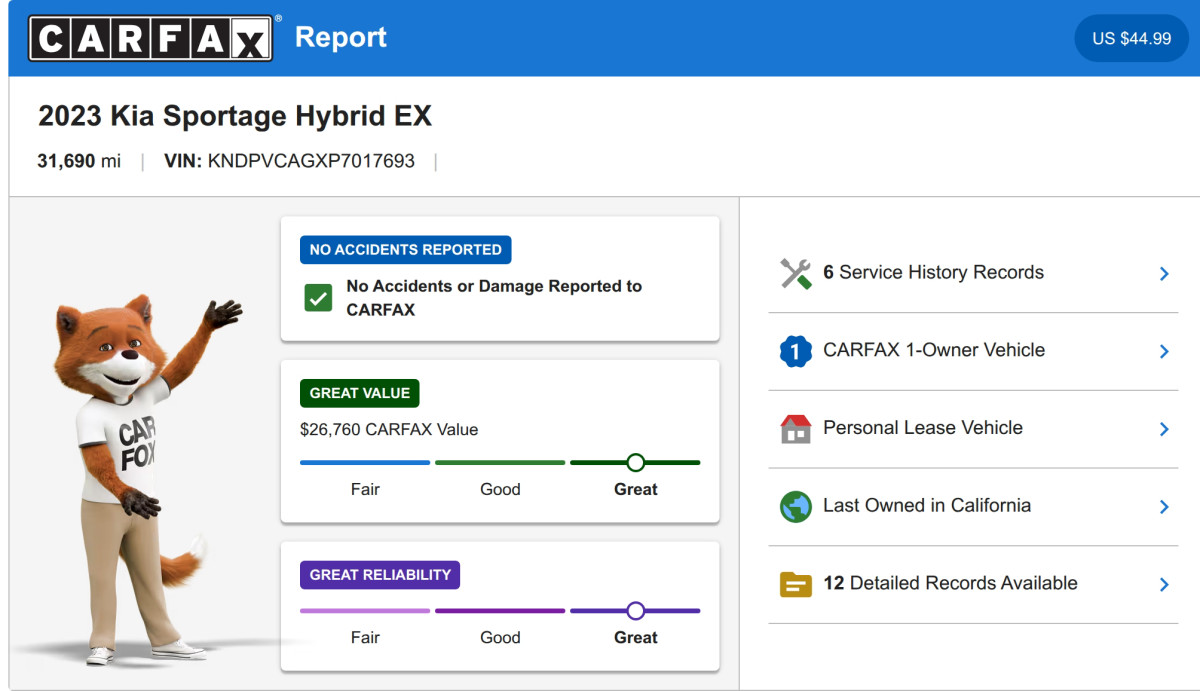Click the GREAT VALUE badge
Screen dimensions: 1200x691
(360, 393)
